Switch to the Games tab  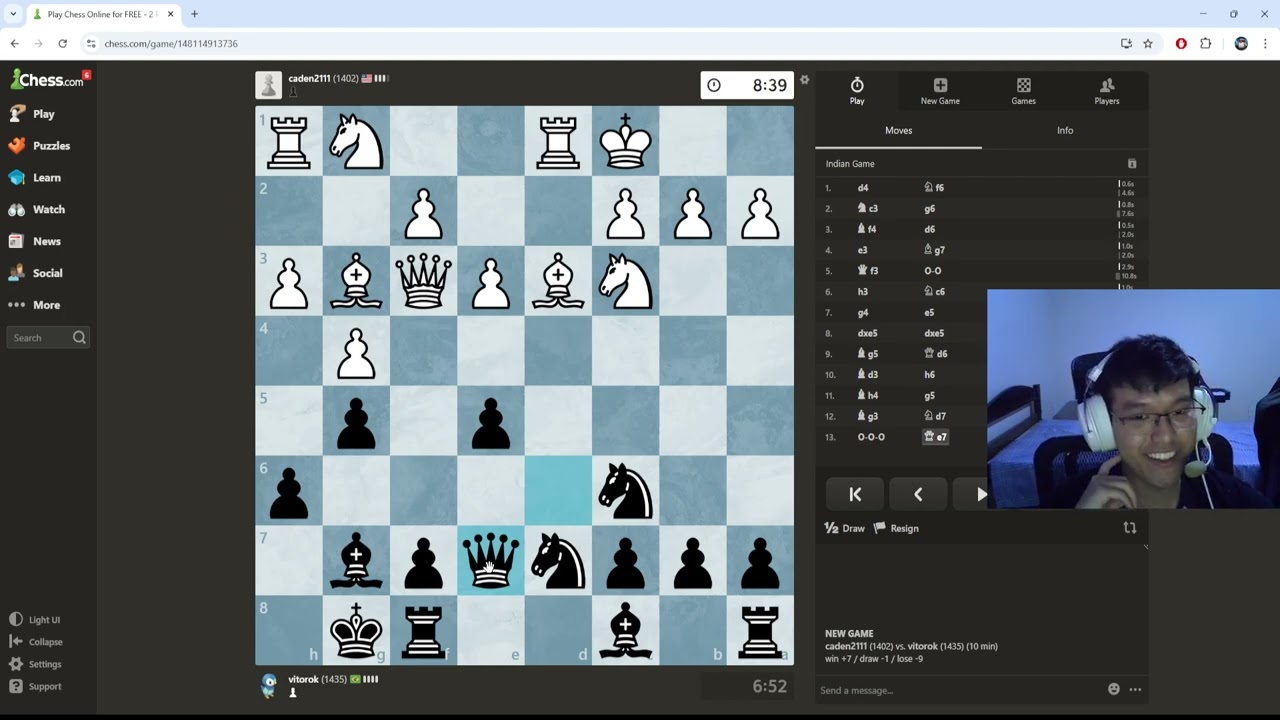(1023, 91)
